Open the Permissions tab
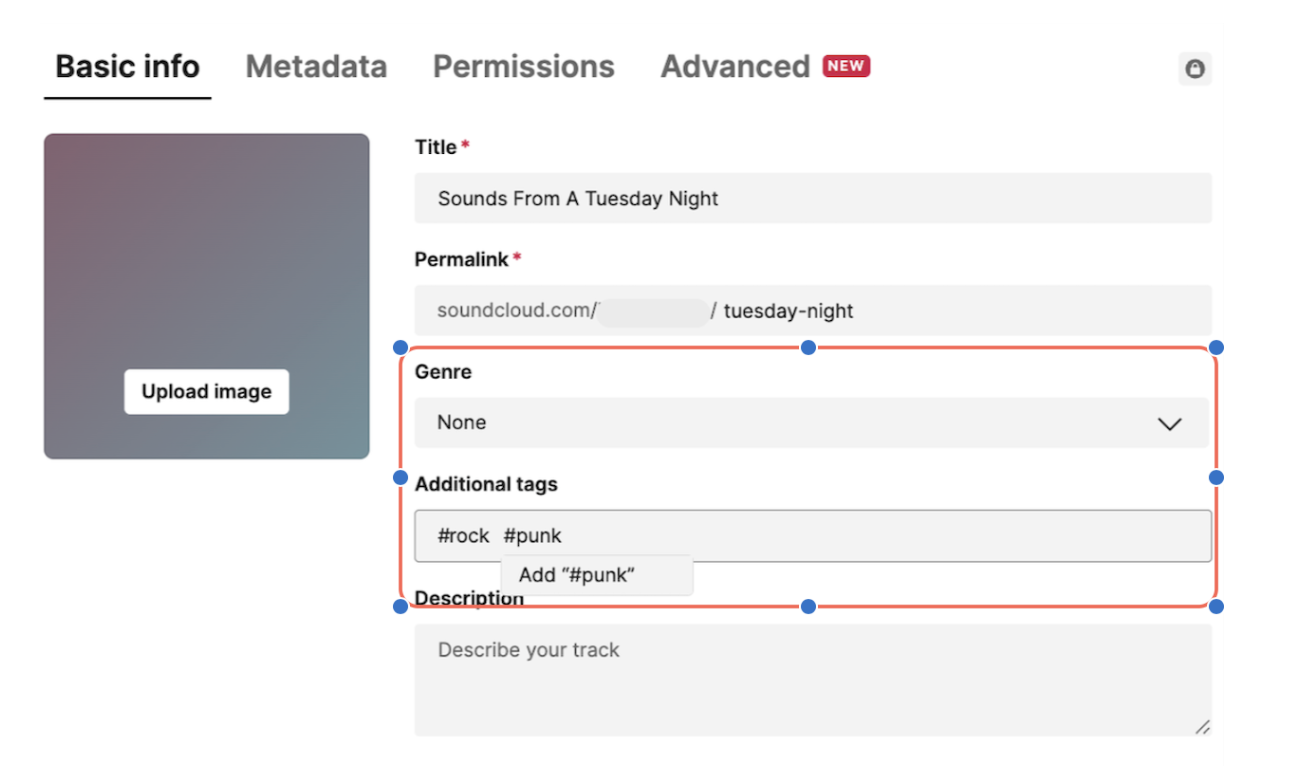The width and height of the screenshot is (1292, 766). click(x=523, y=66)
